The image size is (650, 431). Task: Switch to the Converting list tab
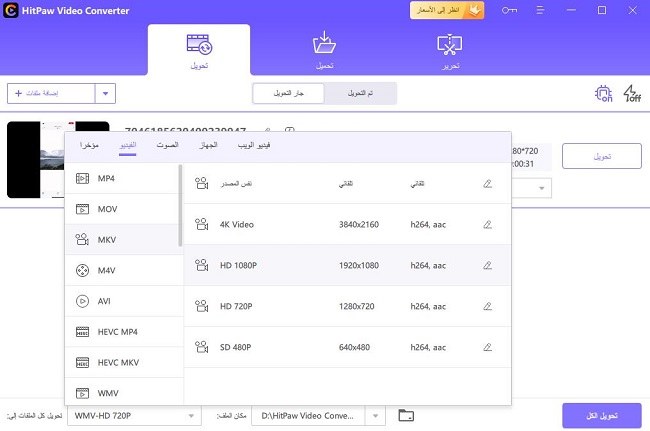pos(289,93)
